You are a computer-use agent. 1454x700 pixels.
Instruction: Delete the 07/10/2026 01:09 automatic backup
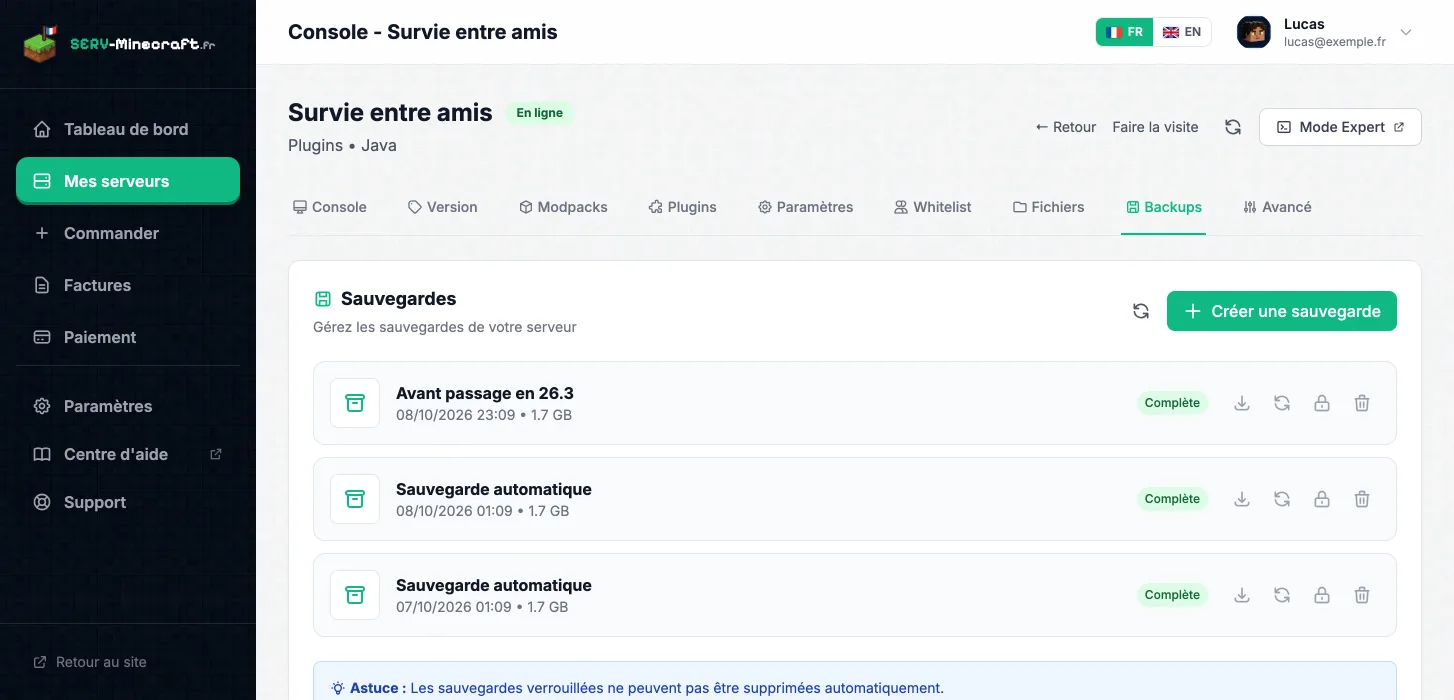coord(1362,595)
